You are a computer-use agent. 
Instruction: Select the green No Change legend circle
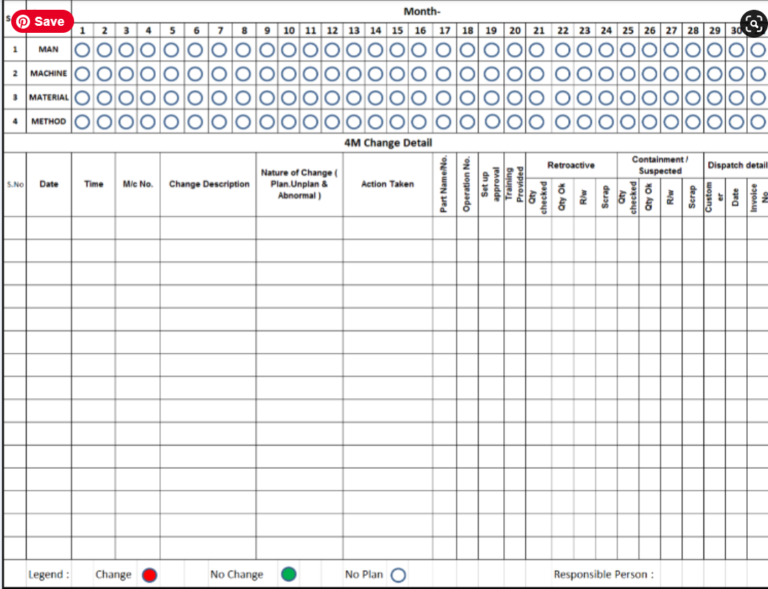pos(288,575)
